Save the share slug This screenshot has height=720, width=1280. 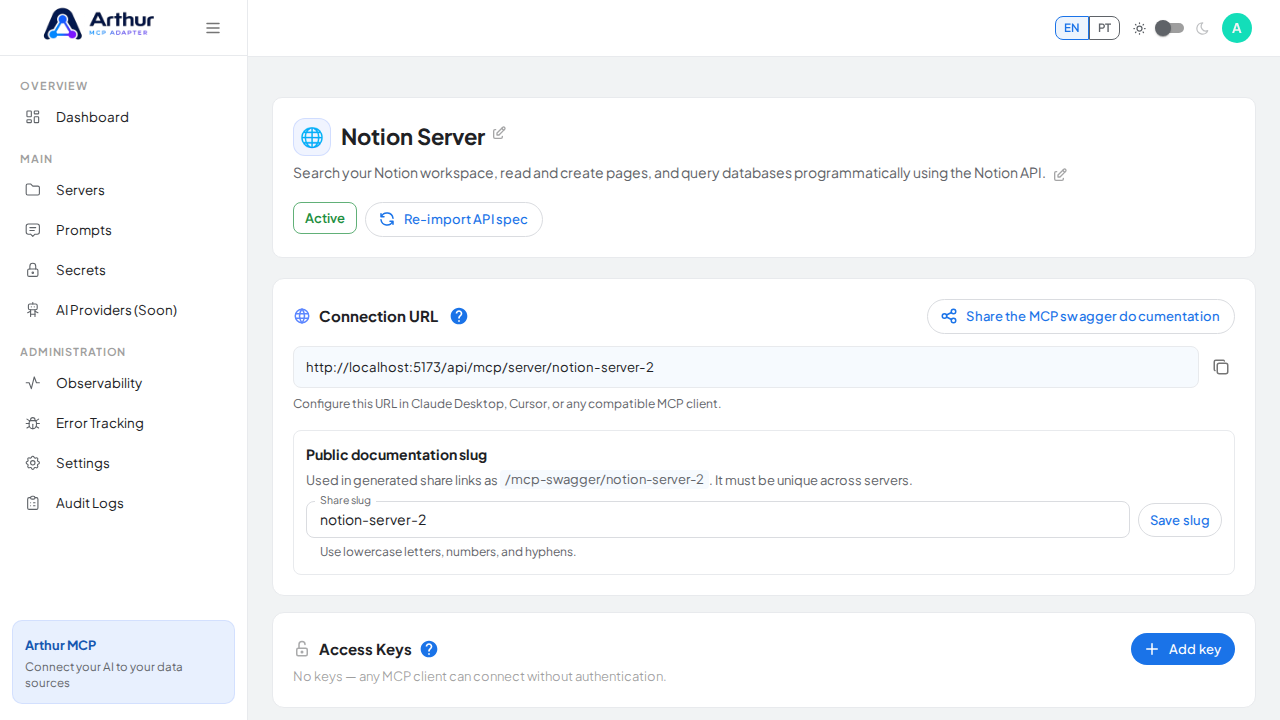pos(1180,520)
